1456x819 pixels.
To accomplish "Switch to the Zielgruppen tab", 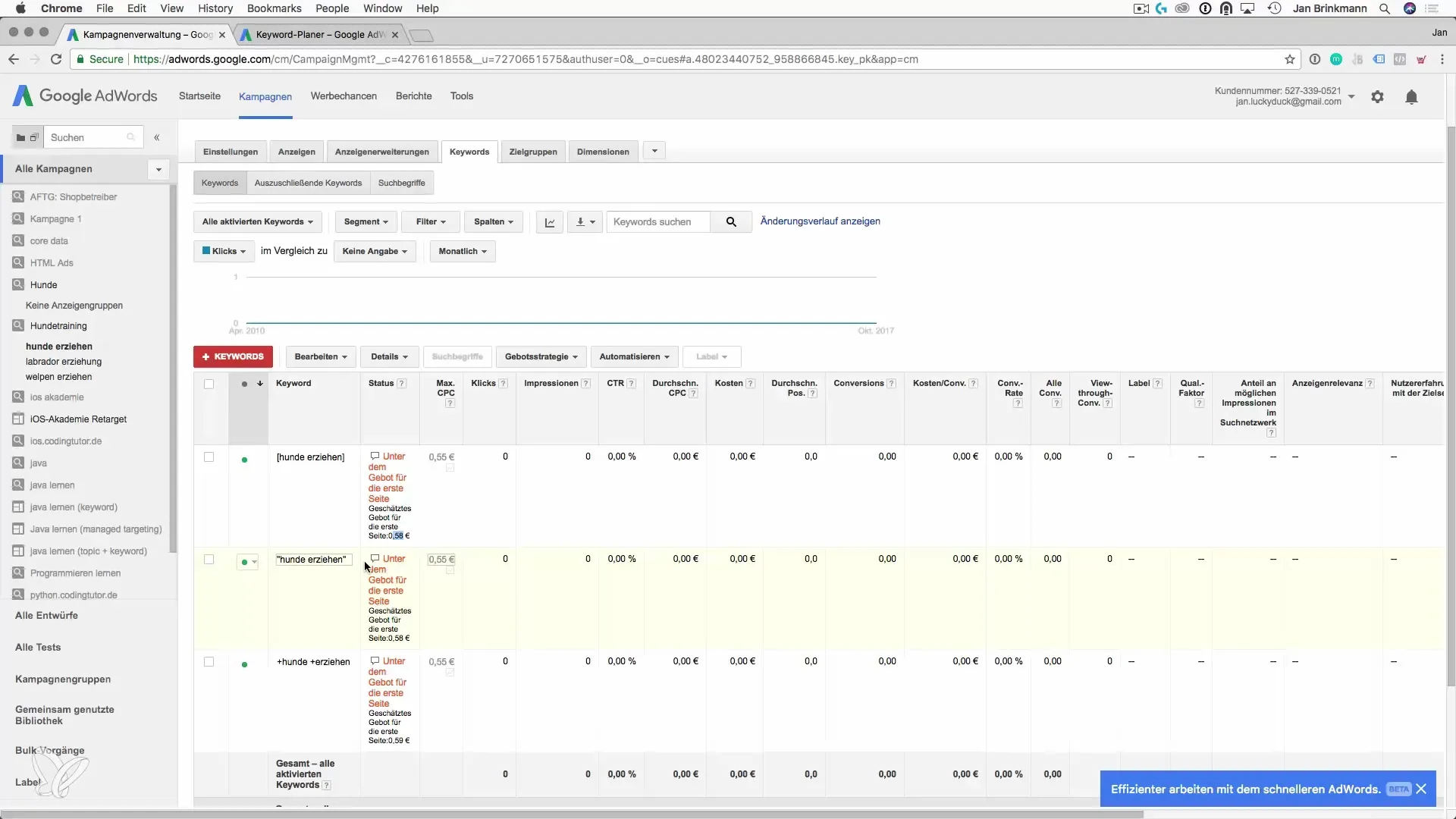I will 533,152.
